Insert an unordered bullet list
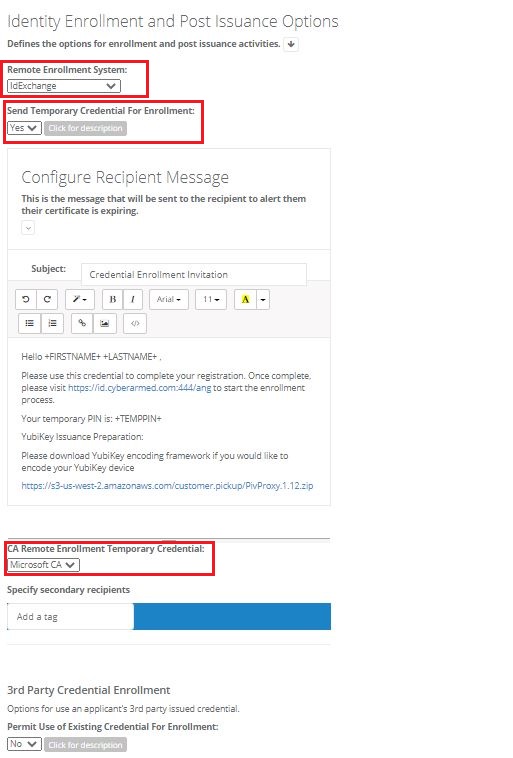Image resolution: width=513 pixels, height=758 pixels. tap(29, 323)
